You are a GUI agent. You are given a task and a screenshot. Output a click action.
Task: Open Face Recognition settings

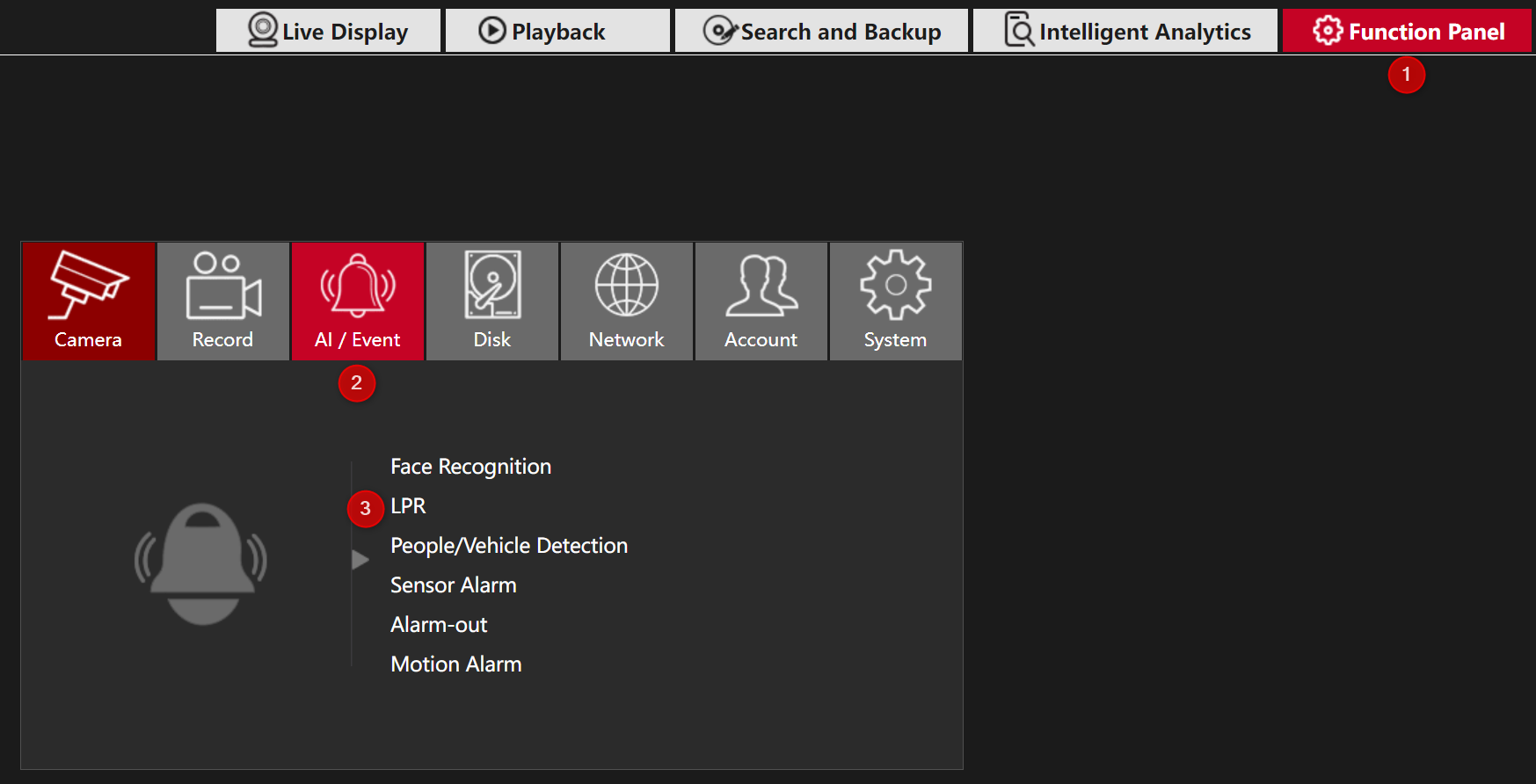pyautogui.click(x=470, y=467)
